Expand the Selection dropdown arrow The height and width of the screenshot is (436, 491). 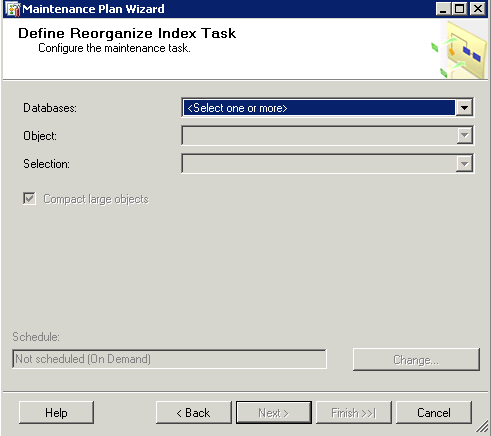[x=464, y=164]
